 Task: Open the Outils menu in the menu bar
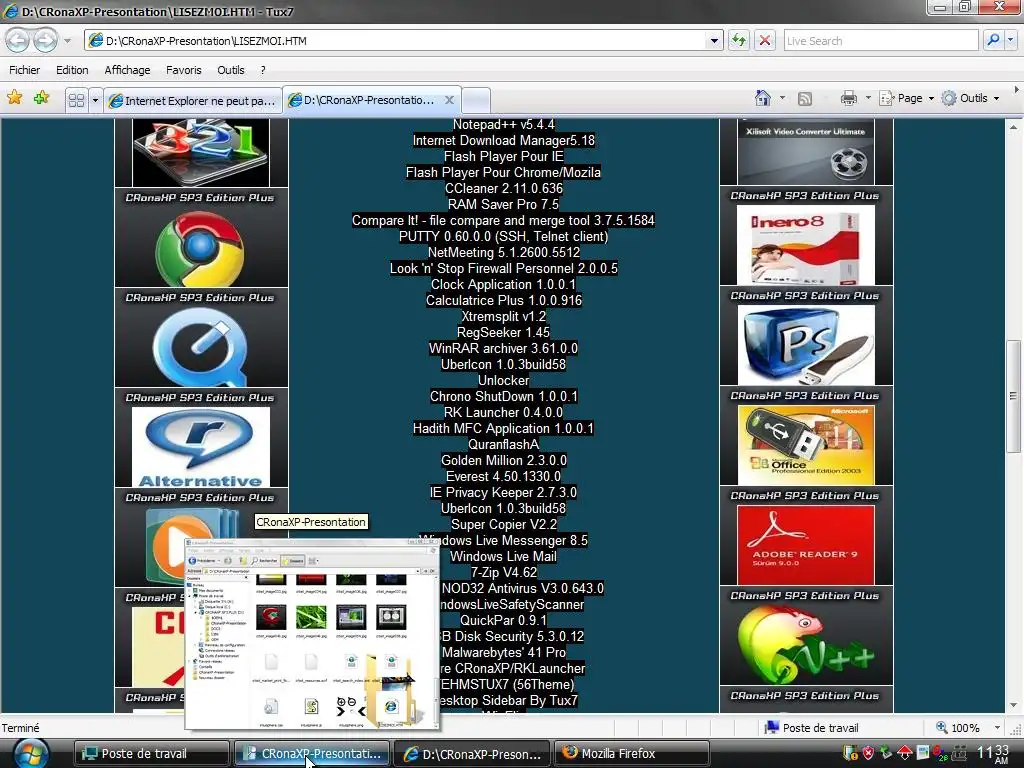[x=231, y=70]
